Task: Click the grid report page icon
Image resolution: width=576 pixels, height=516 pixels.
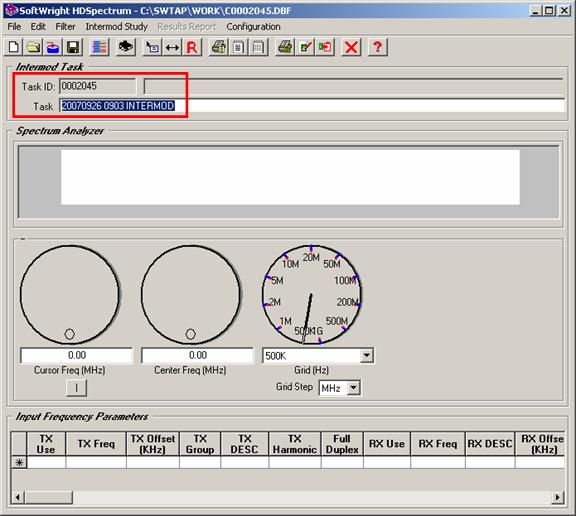Action: pyautogui.click(x=258, y=47)
